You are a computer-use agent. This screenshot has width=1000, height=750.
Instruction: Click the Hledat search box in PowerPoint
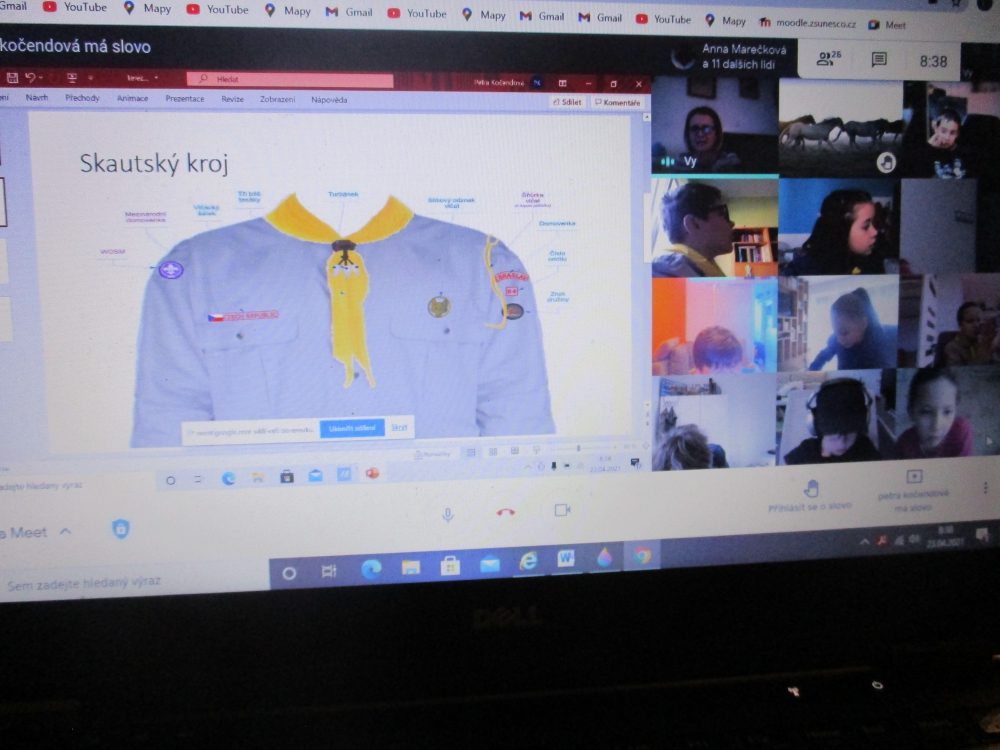click(290, 80)
